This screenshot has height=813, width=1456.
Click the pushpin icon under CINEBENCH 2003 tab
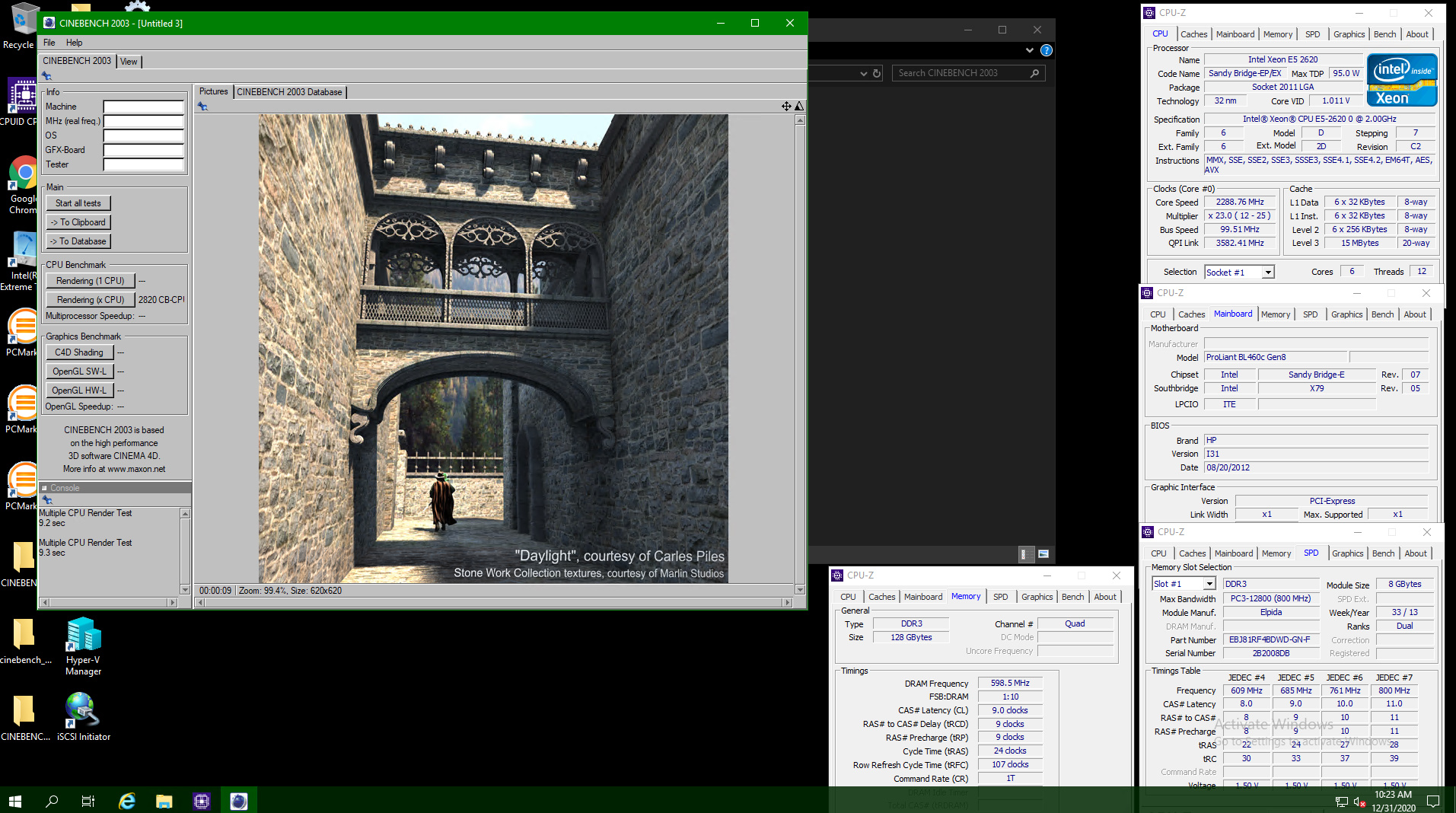(x=46, y=75)
